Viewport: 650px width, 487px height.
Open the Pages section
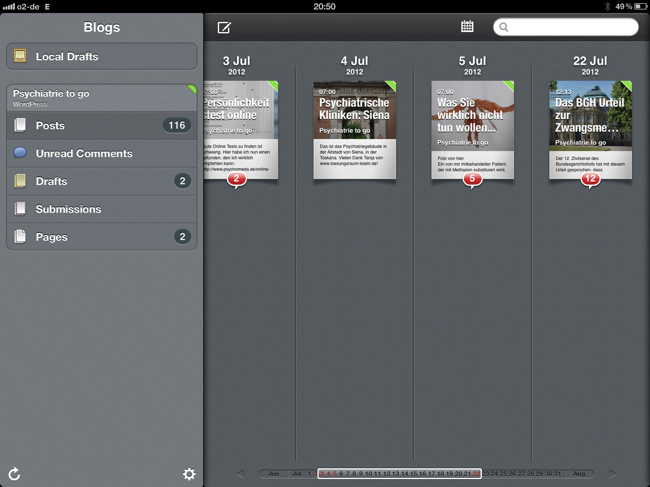click(x=101, y=237)
